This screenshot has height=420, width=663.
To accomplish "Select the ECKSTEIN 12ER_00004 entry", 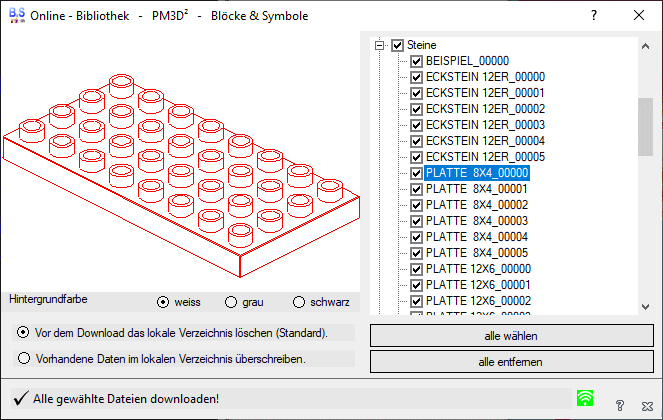I will click(x=485, y=141).
